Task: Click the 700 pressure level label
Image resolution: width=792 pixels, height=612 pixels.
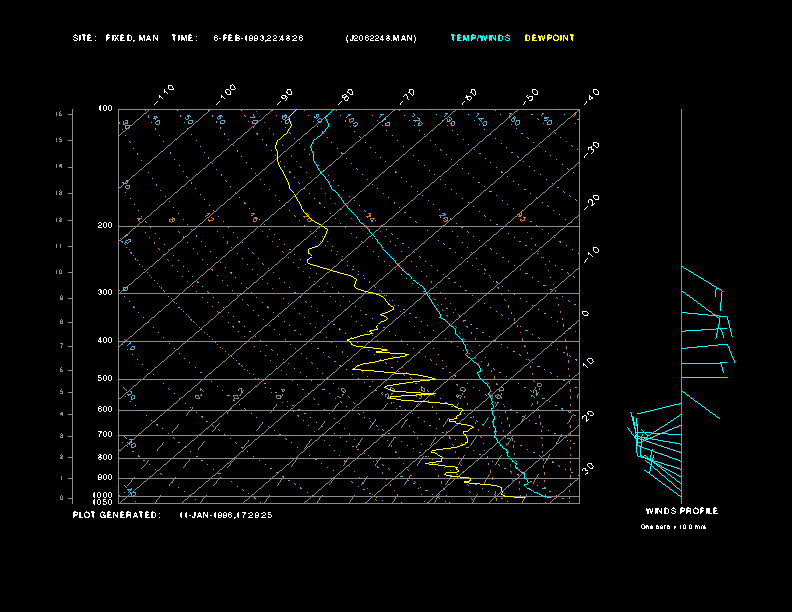Action: pos(105,435)
